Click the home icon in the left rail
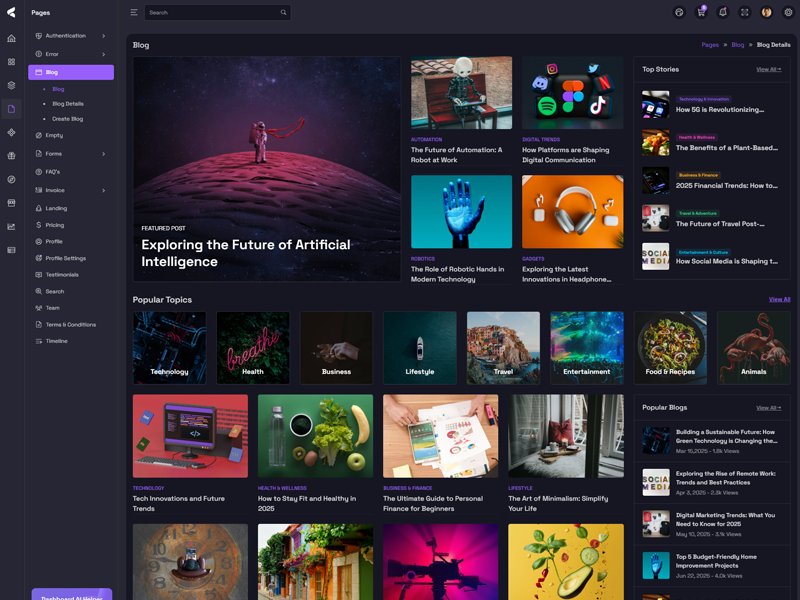The height and width of the screenshot is (600, 800). coord(11,39)
